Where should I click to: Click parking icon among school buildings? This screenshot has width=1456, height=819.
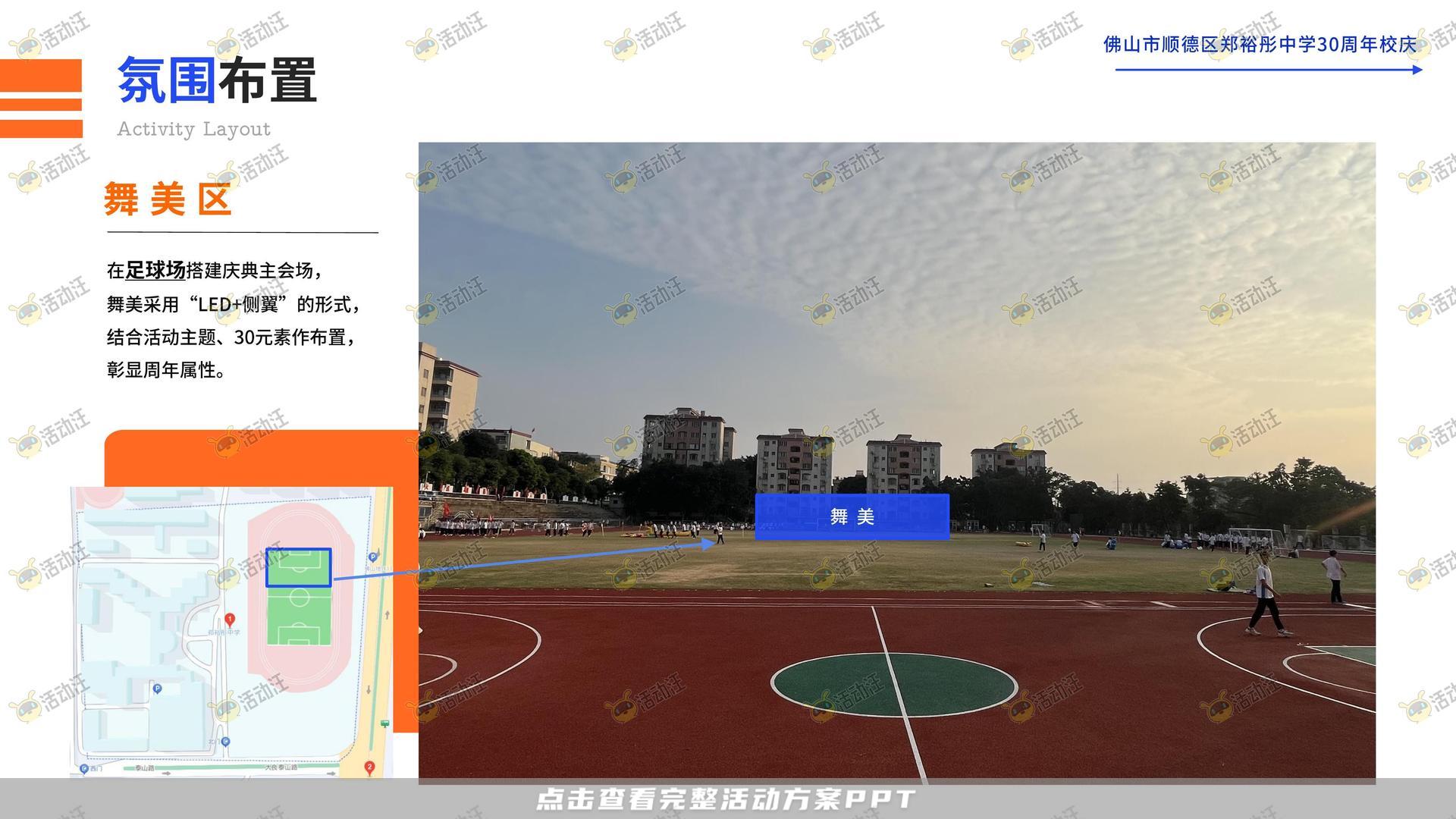pyautogui.click(x=157, y=689)
